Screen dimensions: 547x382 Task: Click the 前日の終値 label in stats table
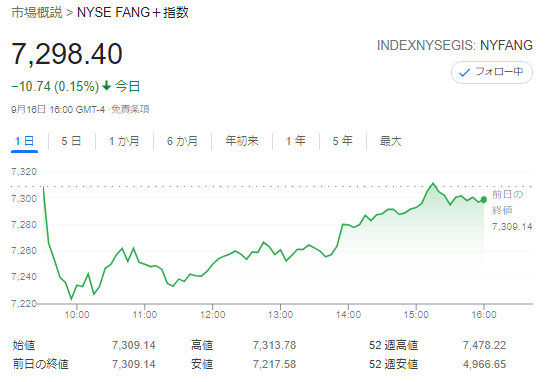40,364
